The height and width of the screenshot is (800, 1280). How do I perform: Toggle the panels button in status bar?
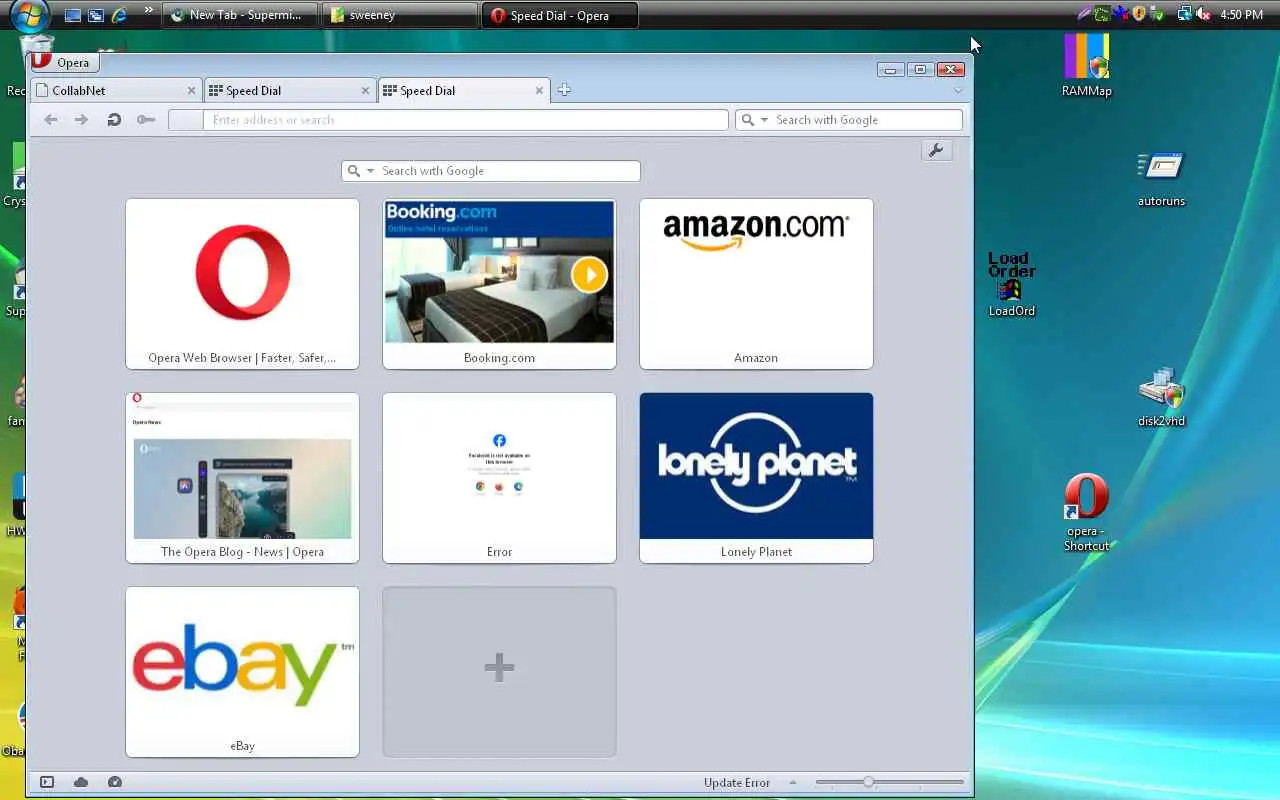click(47, 782)
